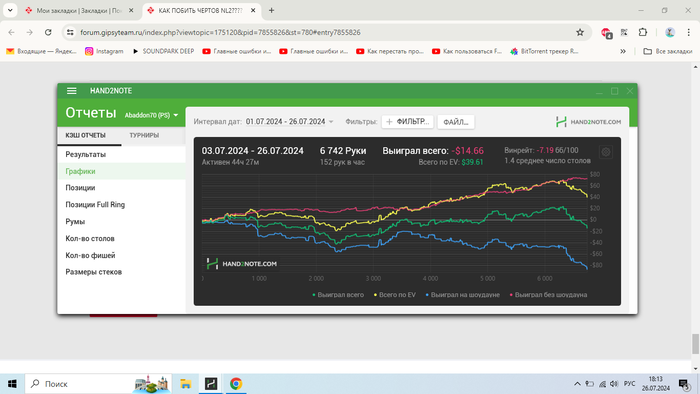Open Hand2Note app from taskbar
This screenshot has height=394, width=700.
pos(211,384)
